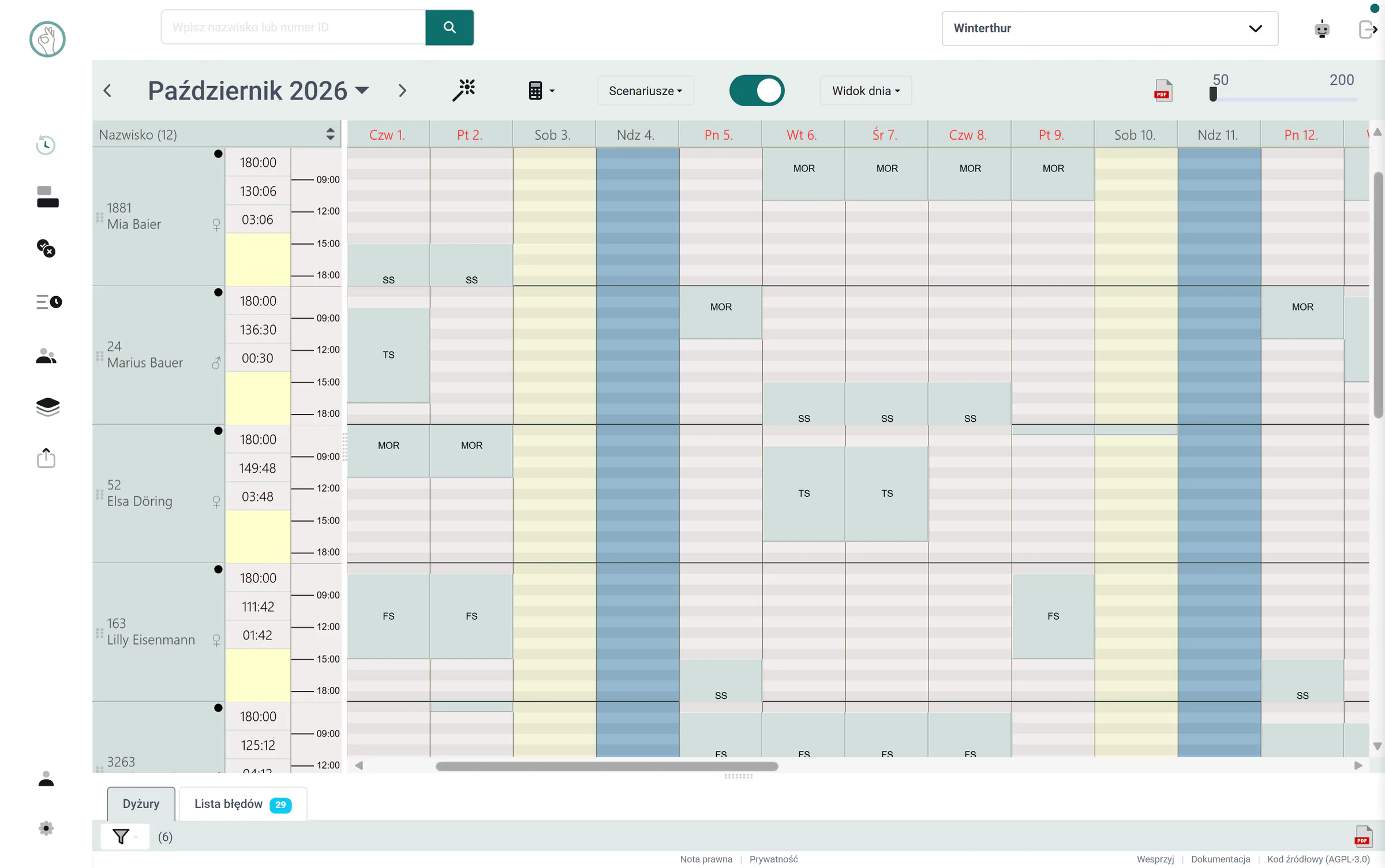Screen dimensions: 1385x868
Task: Open the Nota prawna link
Action: click(x=706, y=859)
